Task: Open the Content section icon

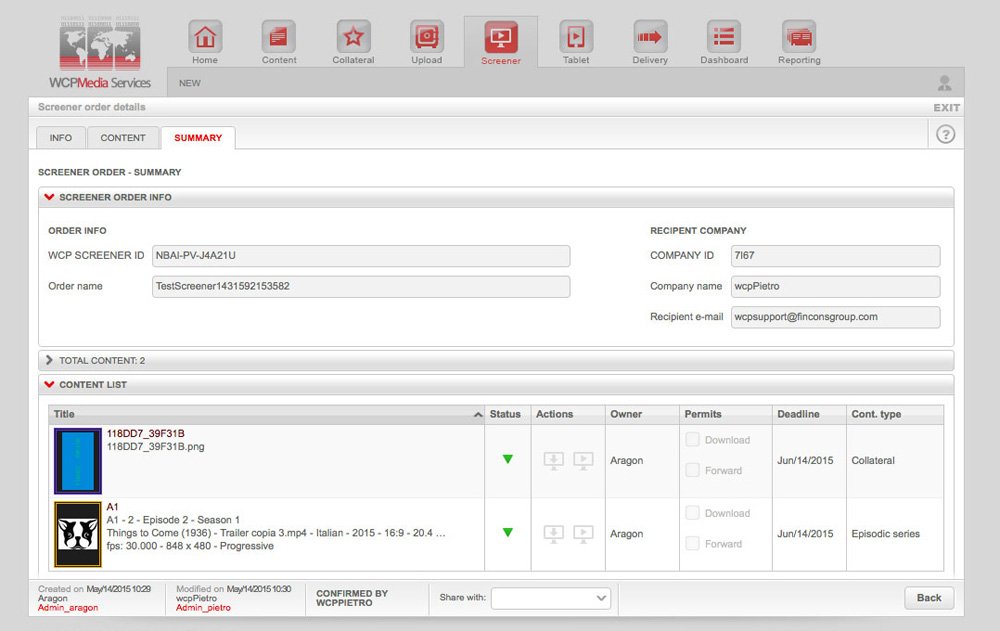Action: pos(279,36)
